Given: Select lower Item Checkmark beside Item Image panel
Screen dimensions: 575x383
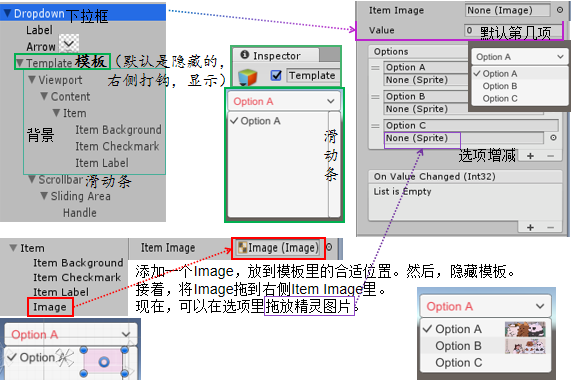Looking at the screenshot, I should coord(77,277).
